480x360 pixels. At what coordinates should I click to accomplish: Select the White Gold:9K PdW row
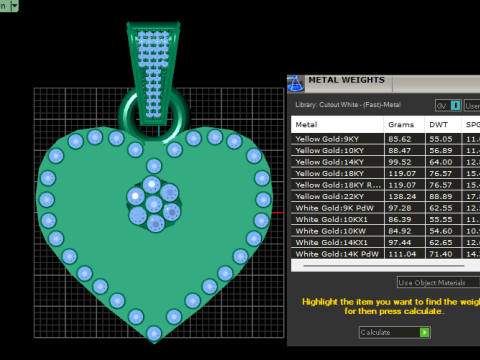click(x=386, y=208)
